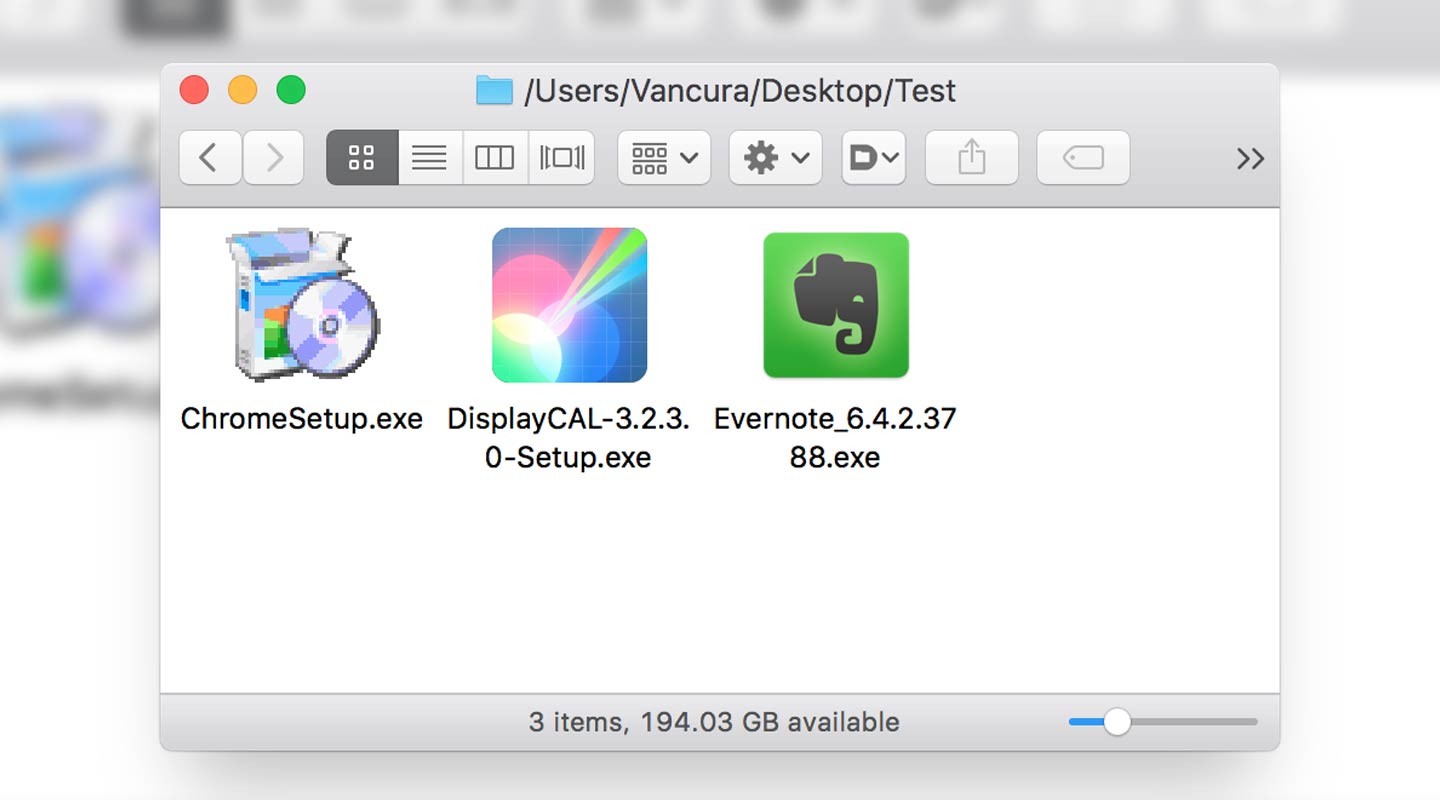Open the path dropdown in toolbar
Image resolution: width=1440 pixels, height=800 pixels.
coord(874,158)
